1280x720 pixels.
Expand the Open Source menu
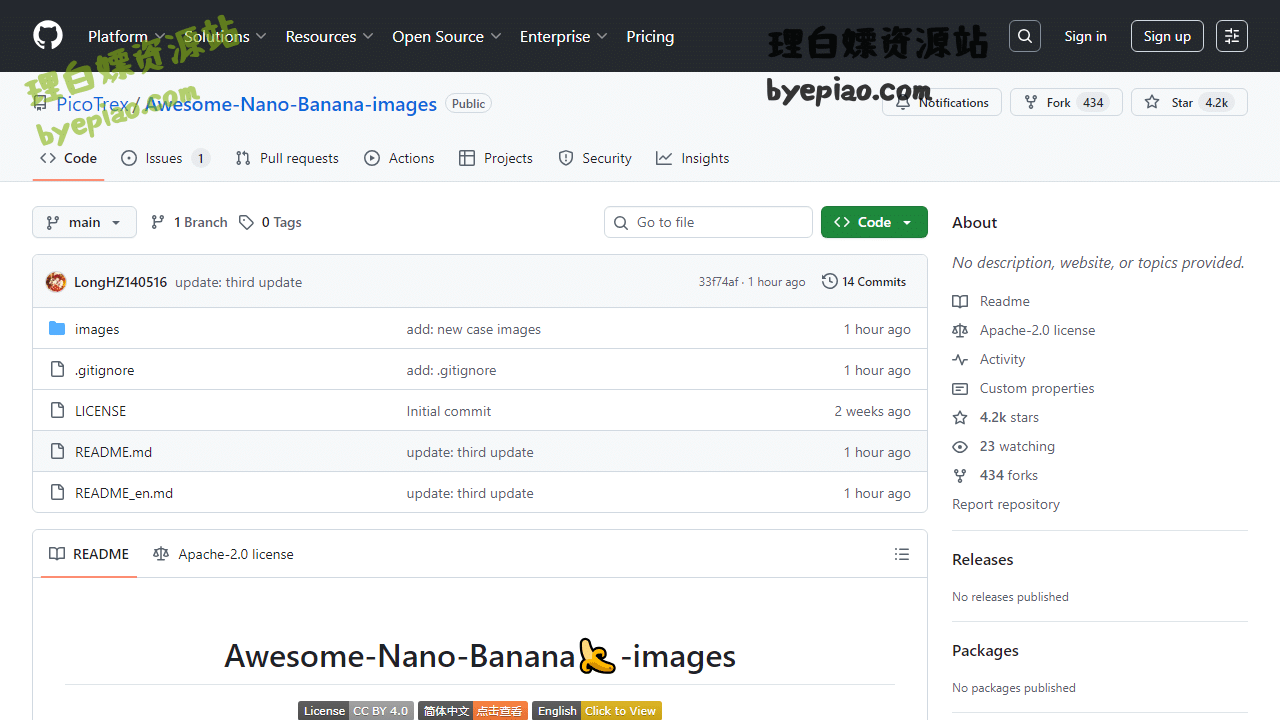coord(447,36)
